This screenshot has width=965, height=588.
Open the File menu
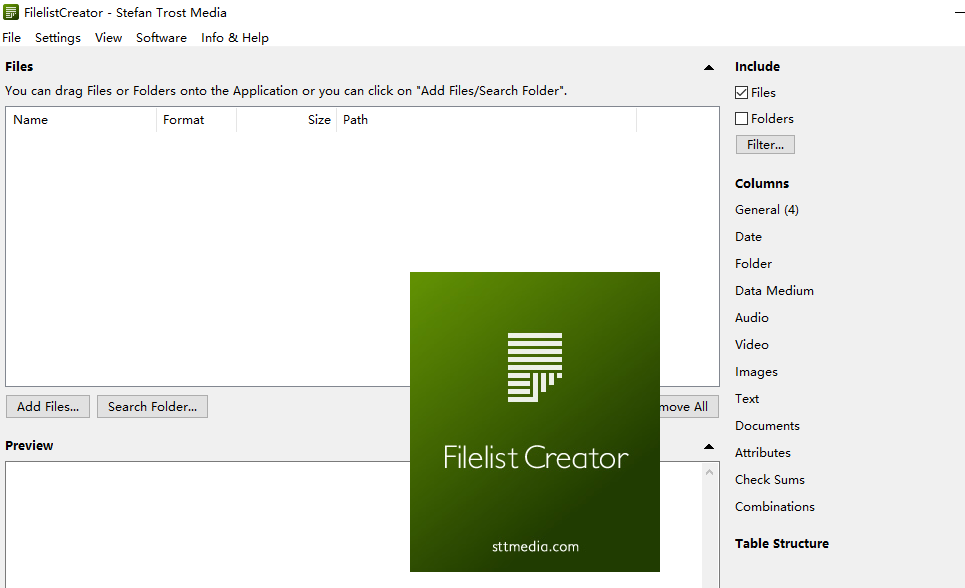tap(12, 38)
